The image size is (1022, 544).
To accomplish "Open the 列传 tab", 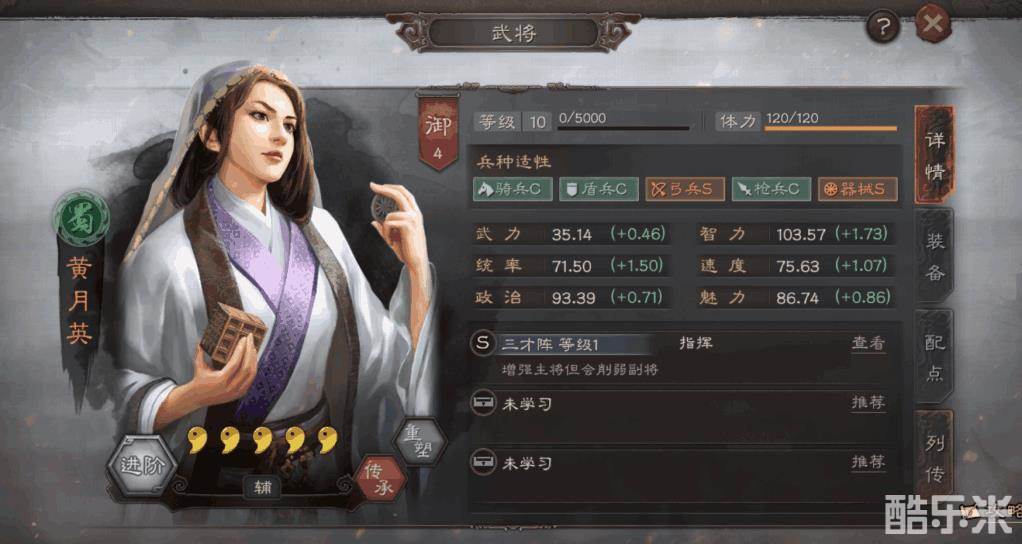I will pyautogui.click(x=935, y=458).
